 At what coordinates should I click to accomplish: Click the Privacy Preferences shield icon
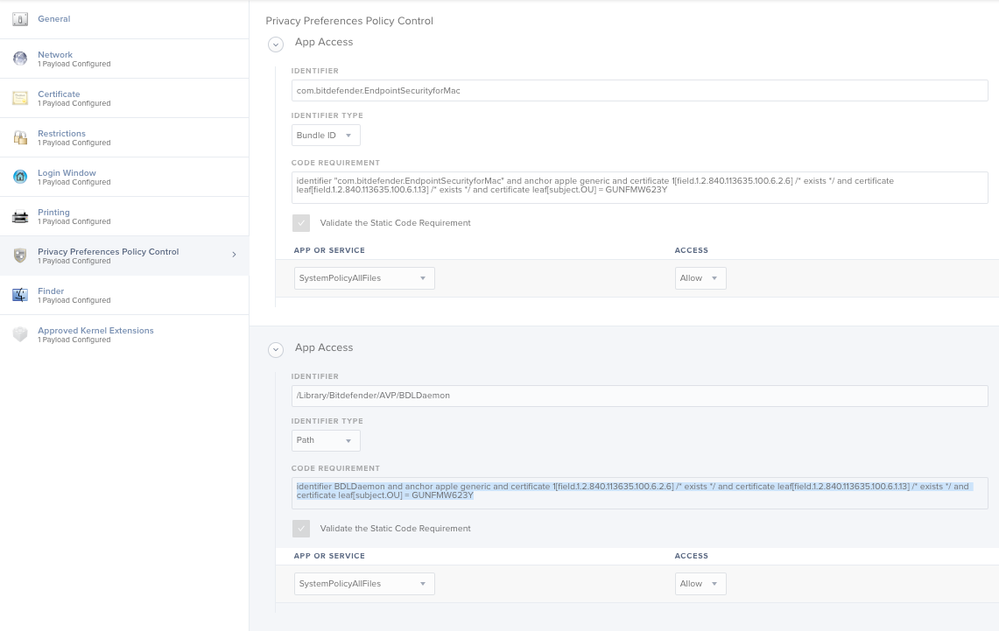(20, 256)
